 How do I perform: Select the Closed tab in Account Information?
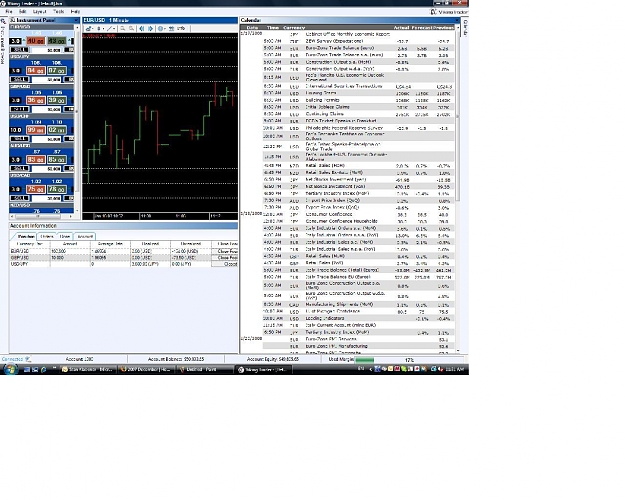(65, 236)
